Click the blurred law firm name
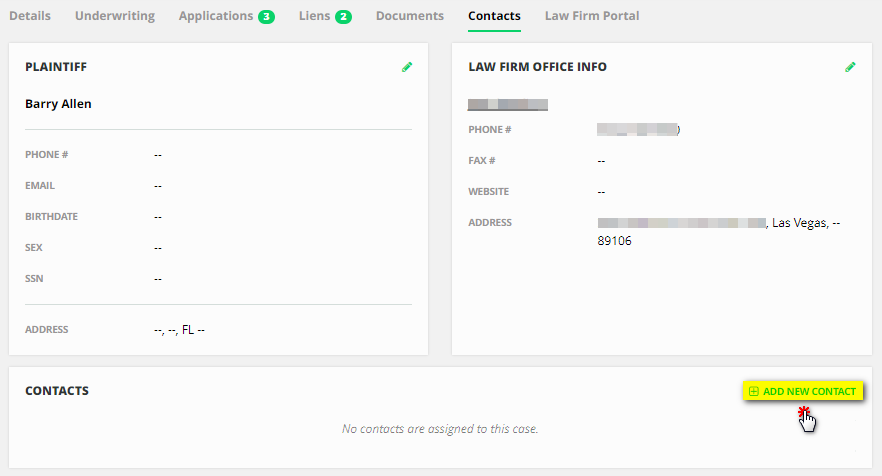 click(508, 104)
